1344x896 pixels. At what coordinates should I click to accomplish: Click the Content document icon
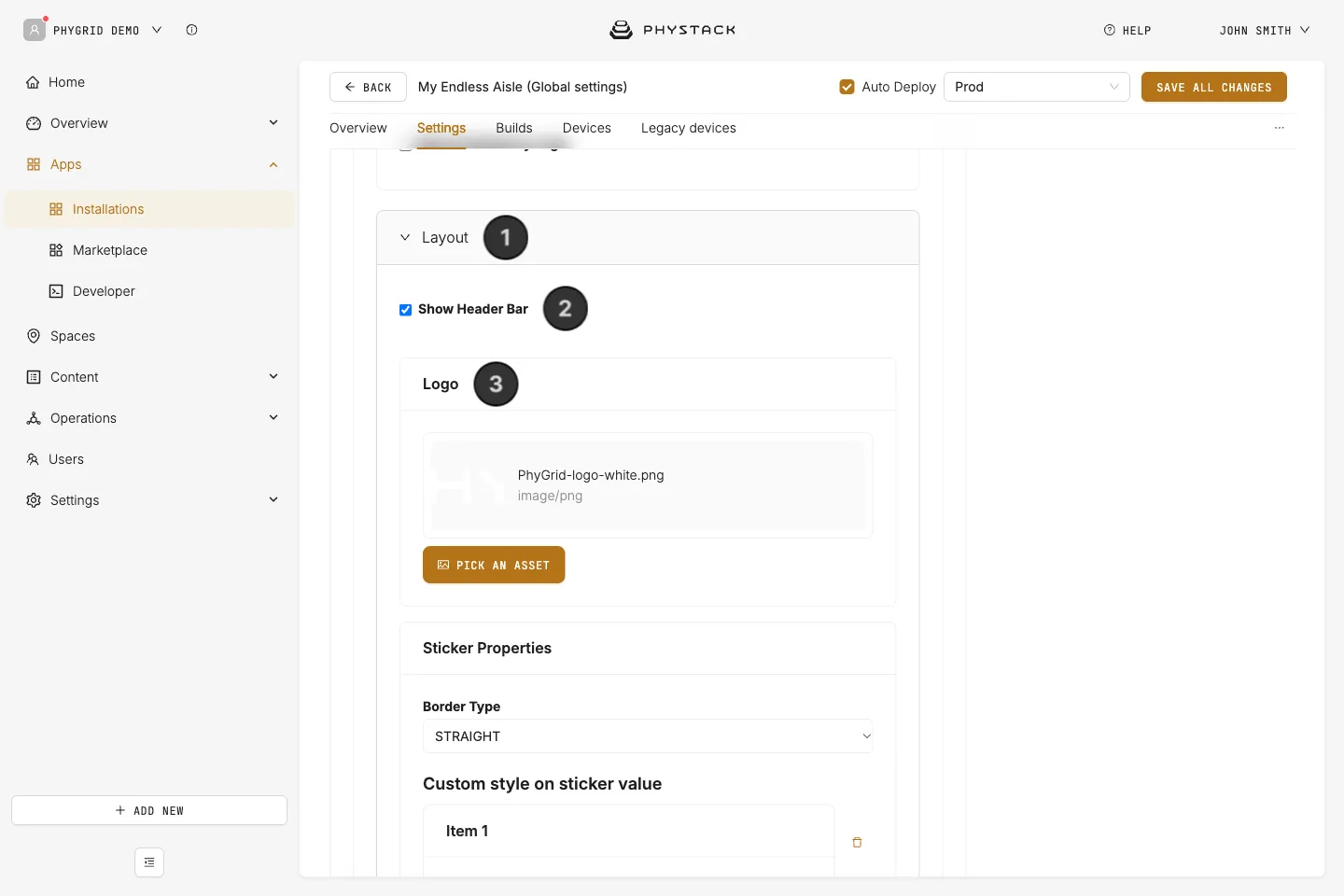pos(34,377)
